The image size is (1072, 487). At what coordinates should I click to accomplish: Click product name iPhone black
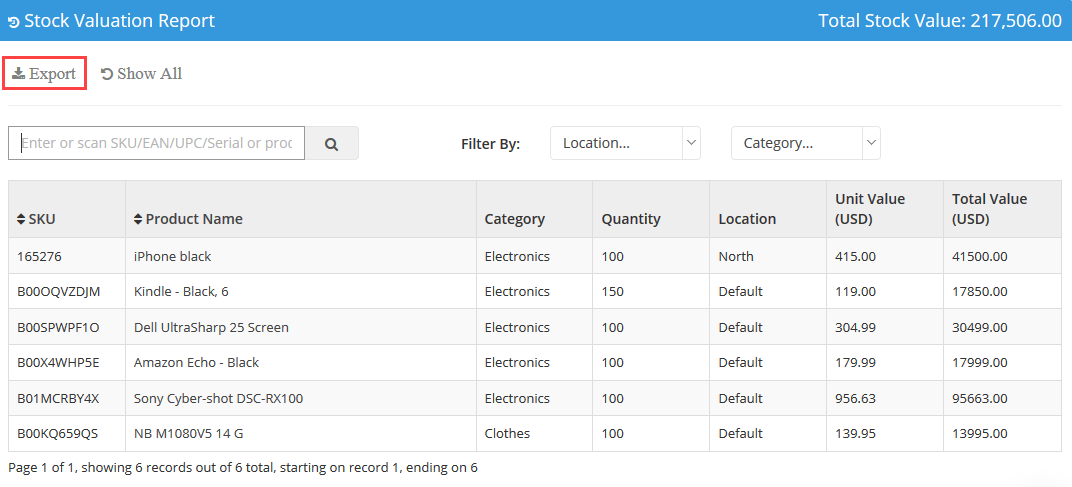(172, 256)
